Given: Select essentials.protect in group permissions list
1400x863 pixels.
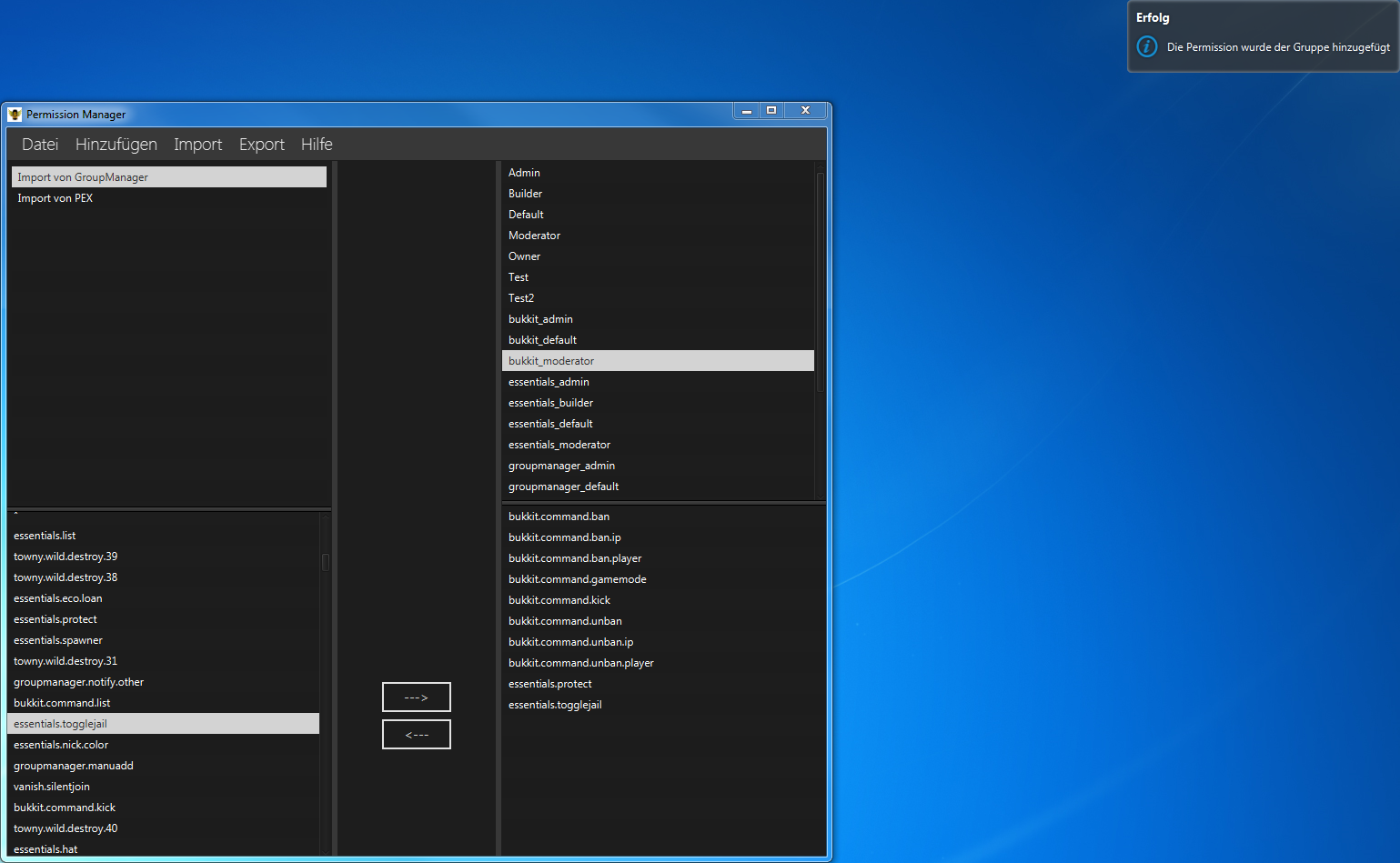Looking at the screenshot, I should [663, 684].
